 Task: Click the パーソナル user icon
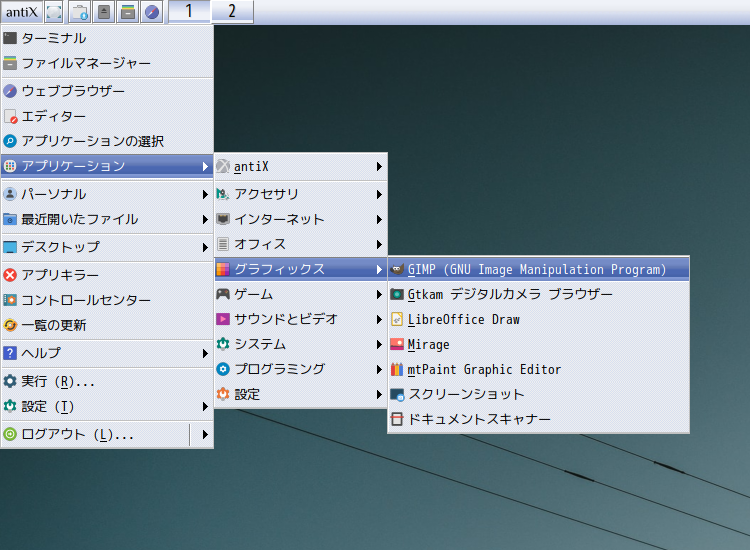click(10, 194)
